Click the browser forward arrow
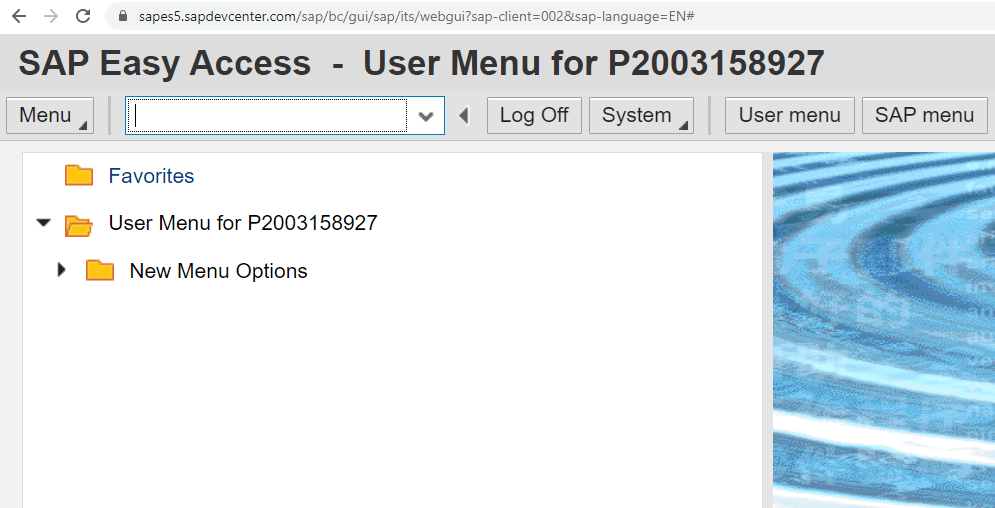Viewport: 995px width, 508px height. (51, 17)
